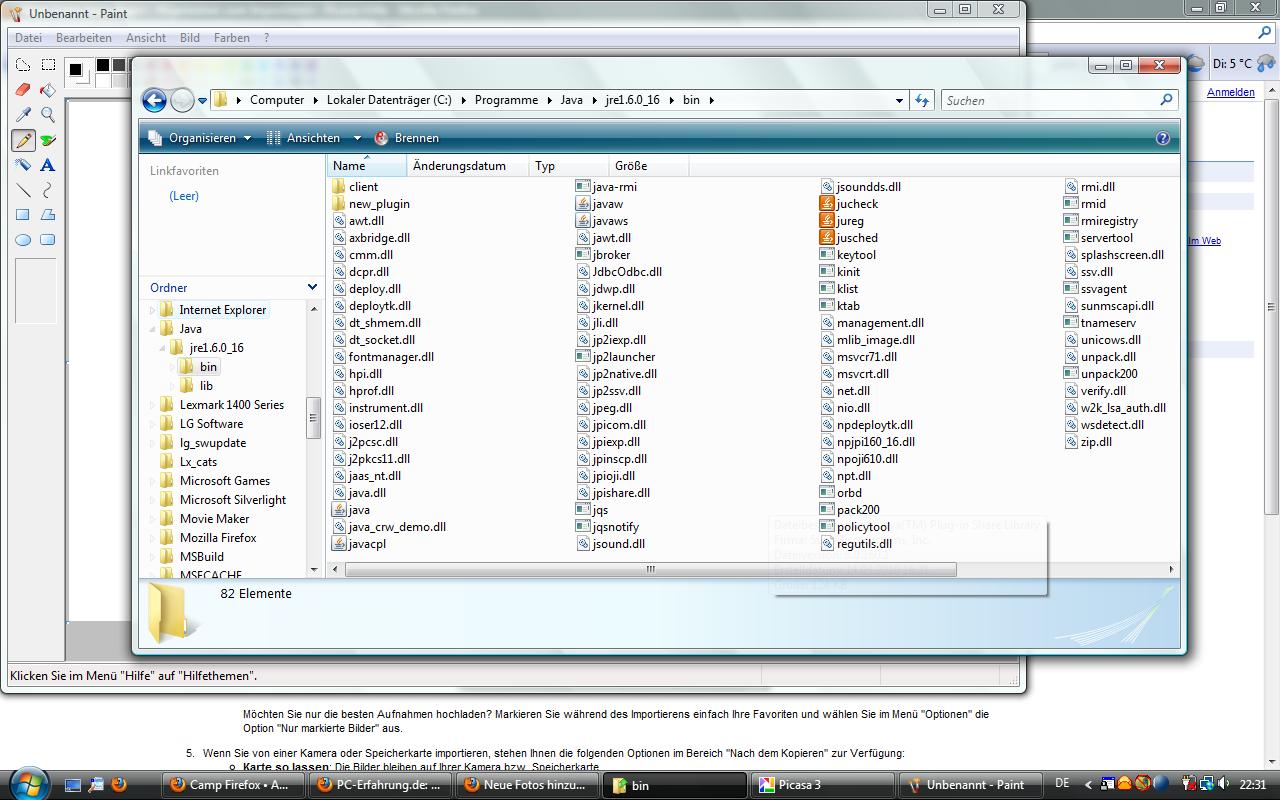This screenshot has width=1280, height=800.
Task: Click the Brennen toolbar button
Action: [x=407, y=138]
